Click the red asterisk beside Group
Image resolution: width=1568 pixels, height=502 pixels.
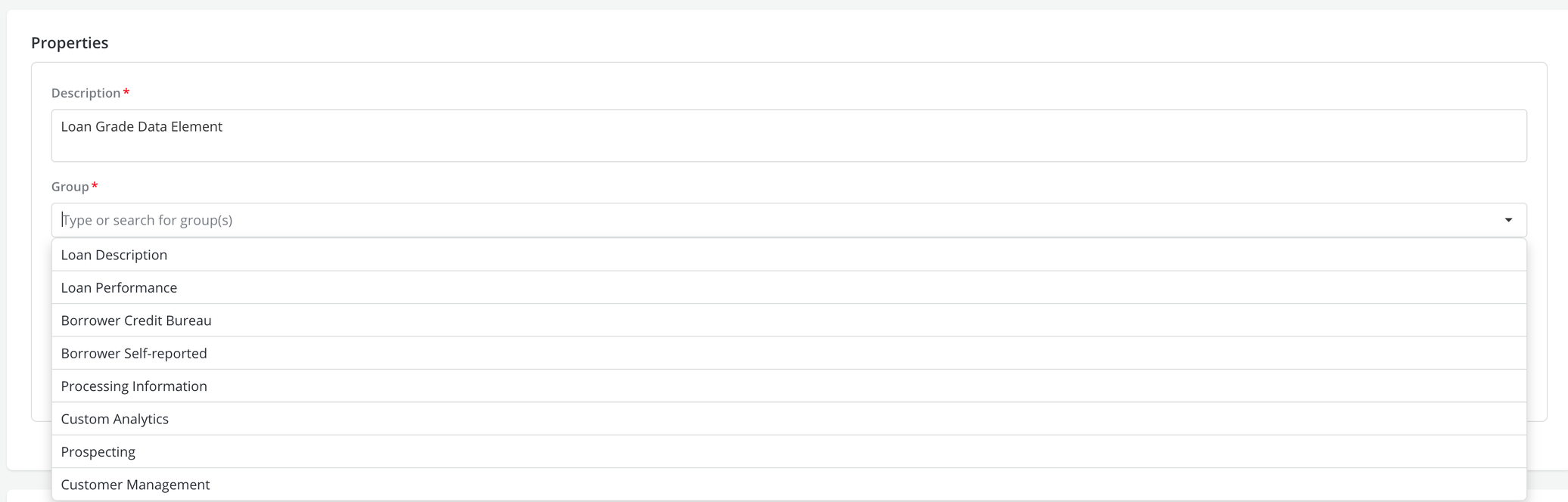tap(95, 186)
